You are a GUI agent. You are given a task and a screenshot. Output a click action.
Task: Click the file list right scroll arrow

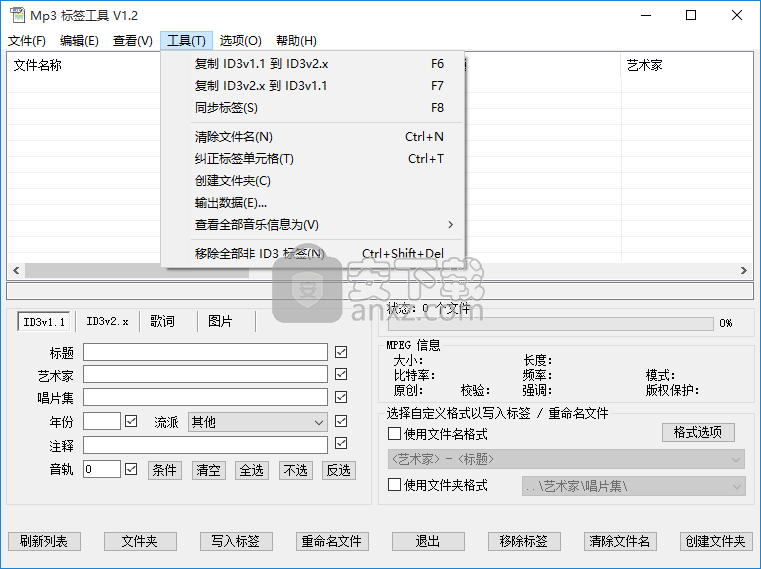(x=744, y=270)
